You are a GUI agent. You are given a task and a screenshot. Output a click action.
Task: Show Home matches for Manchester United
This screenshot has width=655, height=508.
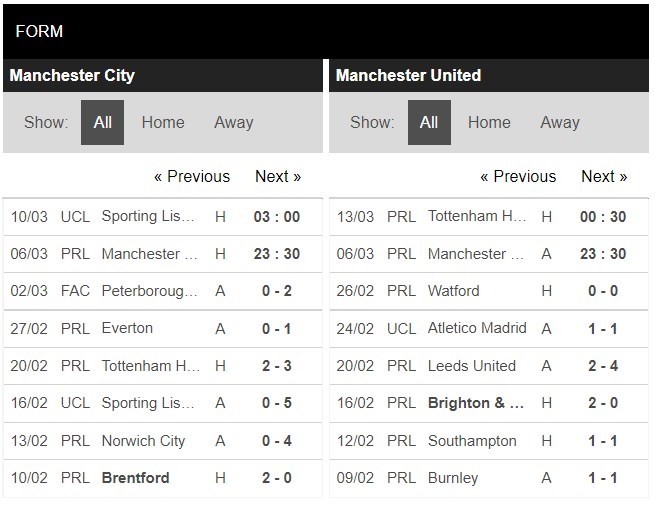coord(489,122)
